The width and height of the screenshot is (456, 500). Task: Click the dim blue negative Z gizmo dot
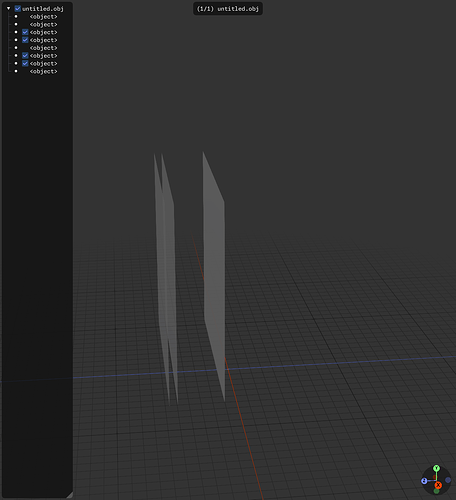pos(448,480)
